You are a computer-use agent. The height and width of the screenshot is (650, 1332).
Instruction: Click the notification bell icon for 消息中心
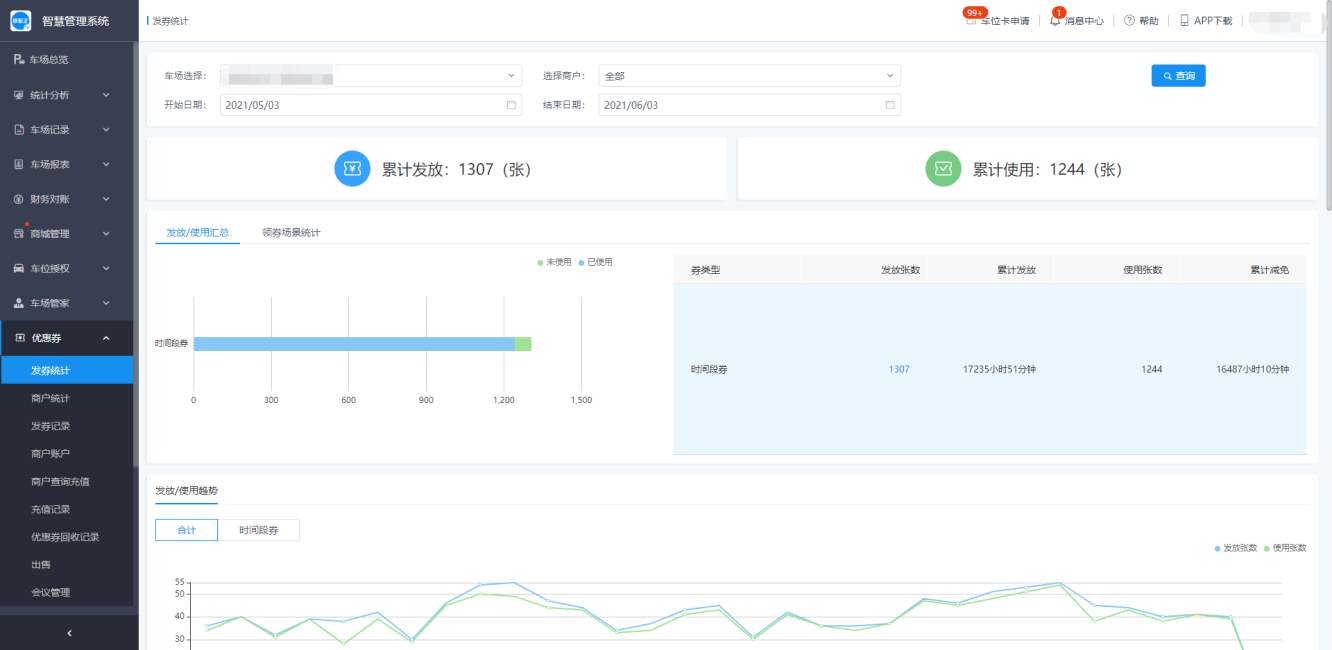(x=1055, y=21)
